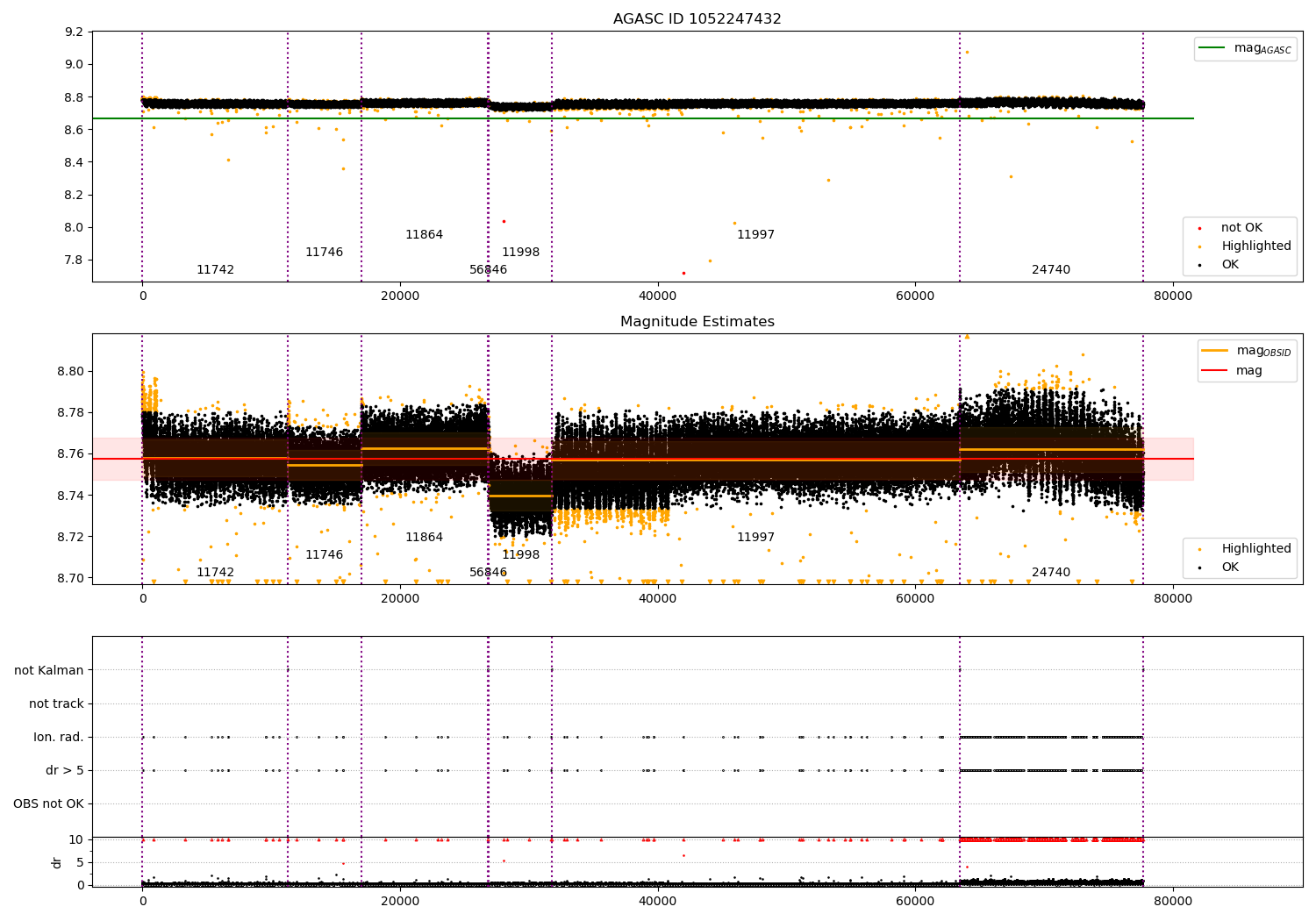Viewport: 1316px width, 921px height.
Task: Click the 20000 x-tick under the AGASC ID plot
Action: [400, 296]
